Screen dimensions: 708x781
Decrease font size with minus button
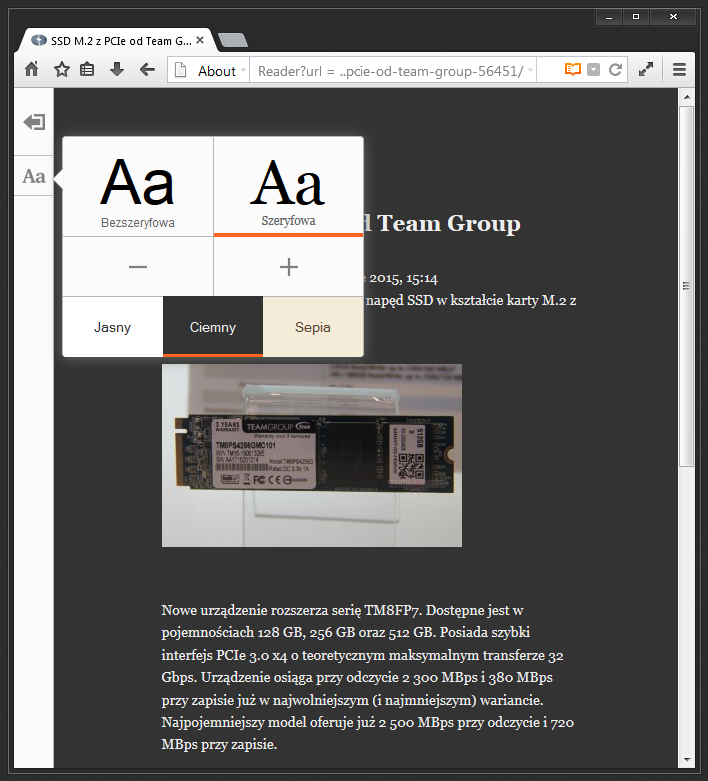coord(138,267)
